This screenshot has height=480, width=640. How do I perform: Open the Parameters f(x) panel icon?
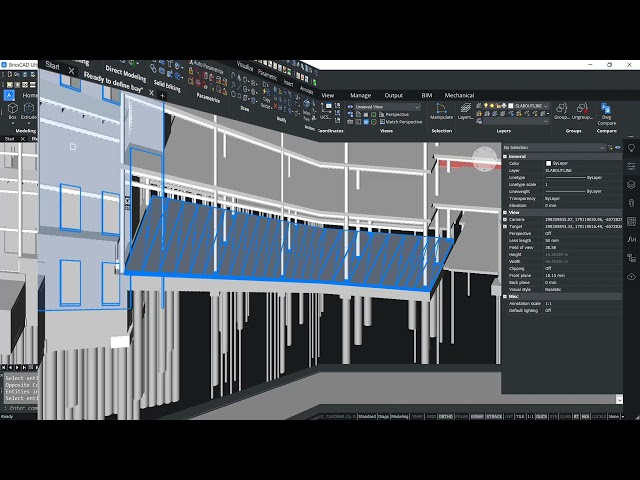(631, 240)
